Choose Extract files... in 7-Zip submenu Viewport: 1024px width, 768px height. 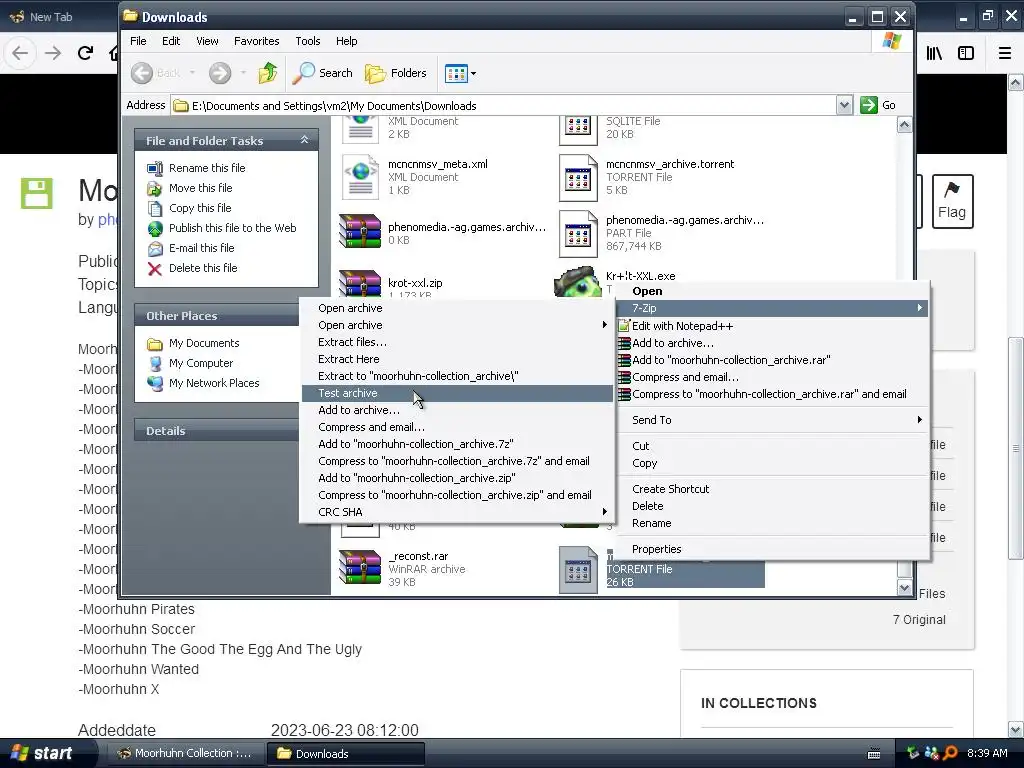(x=456, y=342)
